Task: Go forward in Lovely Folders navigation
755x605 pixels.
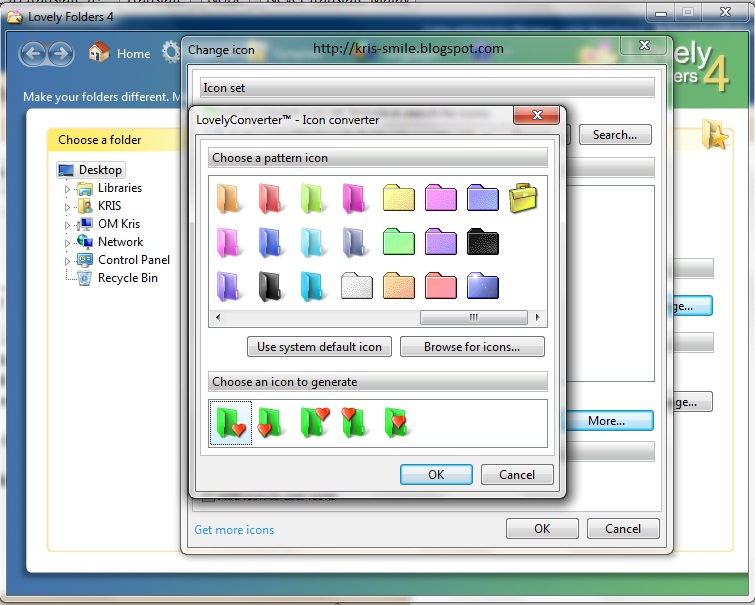Action: (x=61, y=53)
